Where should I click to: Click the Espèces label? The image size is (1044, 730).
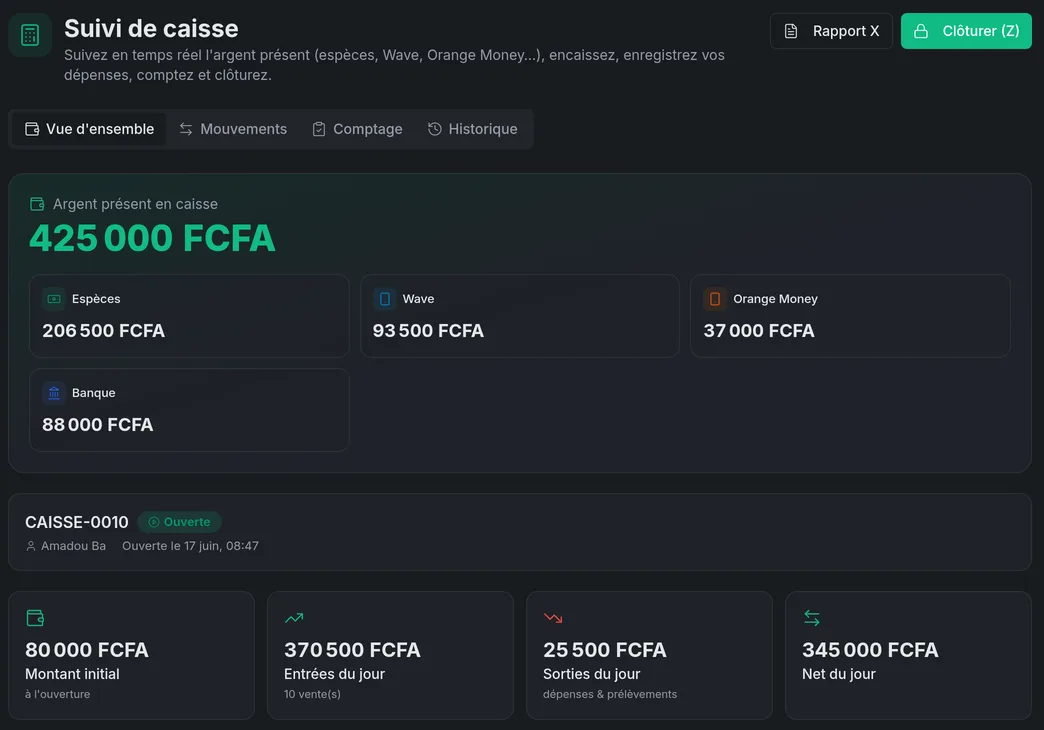click(x=96, y=299)
